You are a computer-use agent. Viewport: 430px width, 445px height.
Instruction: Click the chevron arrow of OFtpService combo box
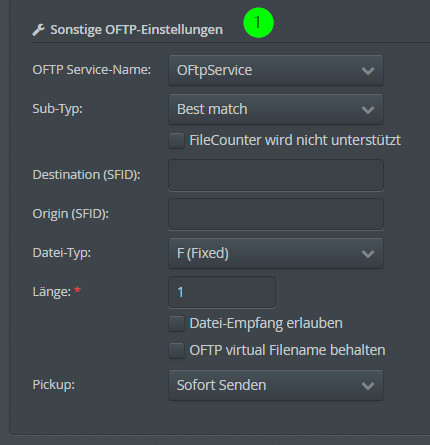point(368,71)
